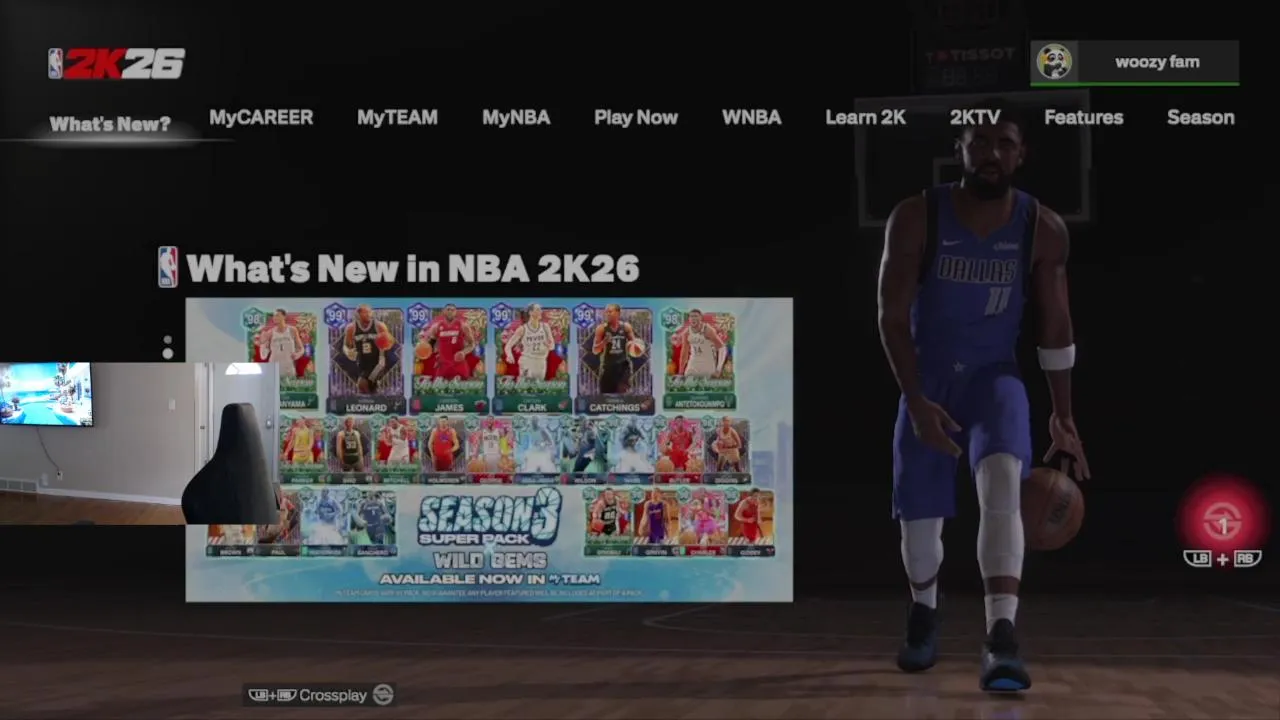Click the webcam overlay video feed

[x=139, y=443]
